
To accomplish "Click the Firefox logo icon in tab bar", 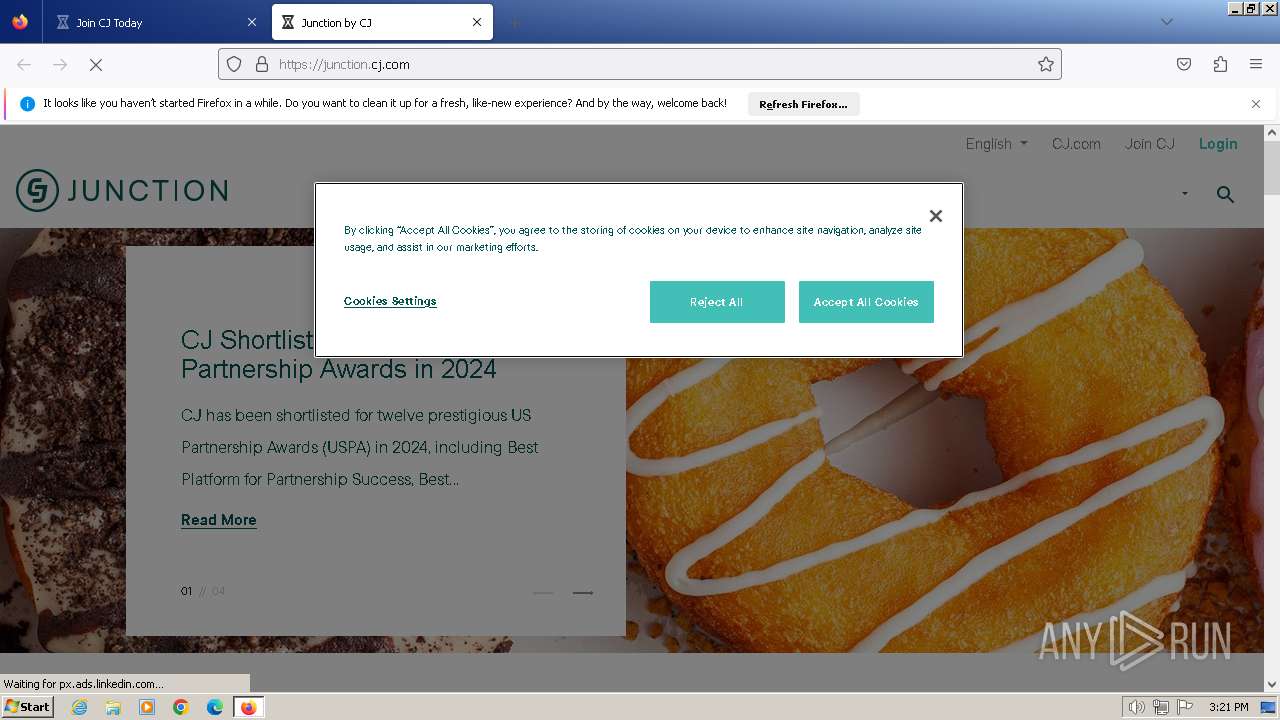I will (20, 22).
